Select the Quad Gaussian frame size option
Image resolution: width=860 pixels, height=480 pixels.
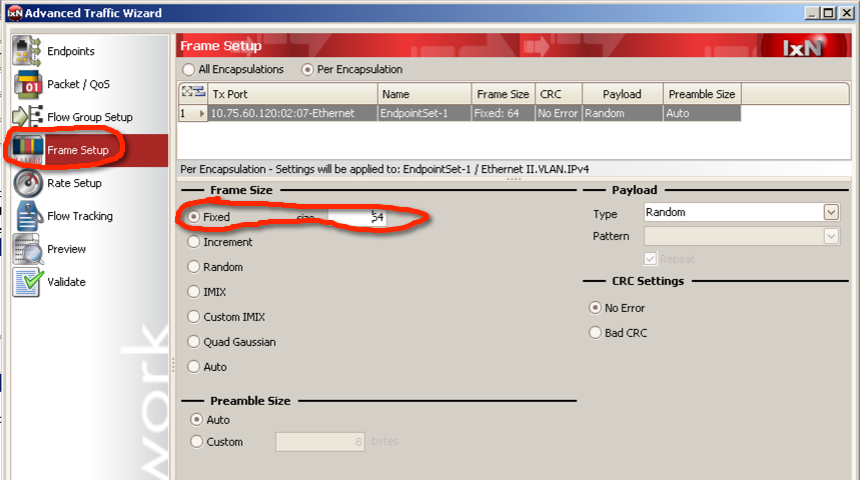(194, 342)
